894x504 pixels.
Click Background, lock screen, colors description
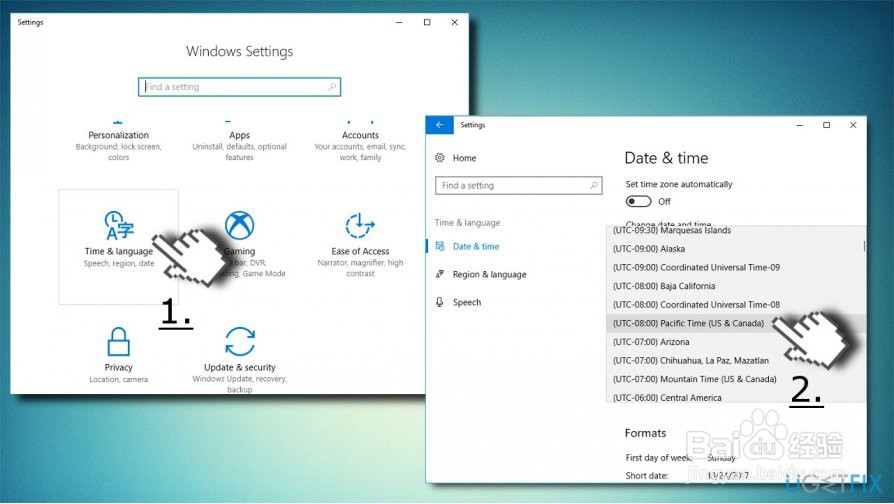click(x=119, y=152)
